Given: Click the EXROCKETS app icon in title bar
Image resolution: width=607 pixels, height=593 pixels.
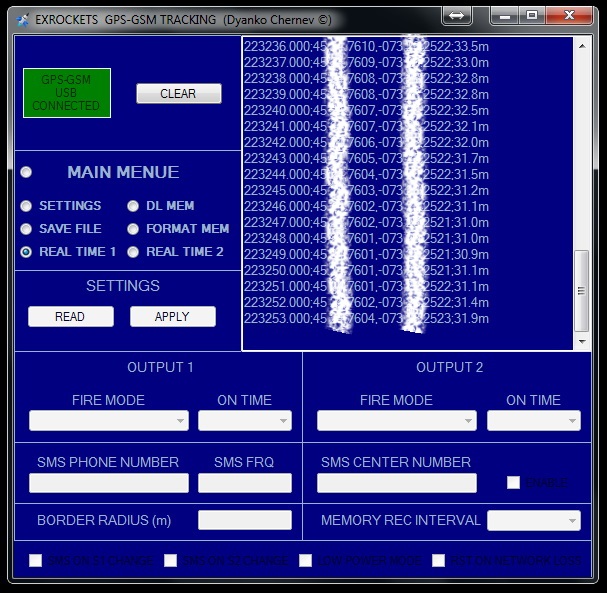Looking at the screenshot, I should click(23, 20).
